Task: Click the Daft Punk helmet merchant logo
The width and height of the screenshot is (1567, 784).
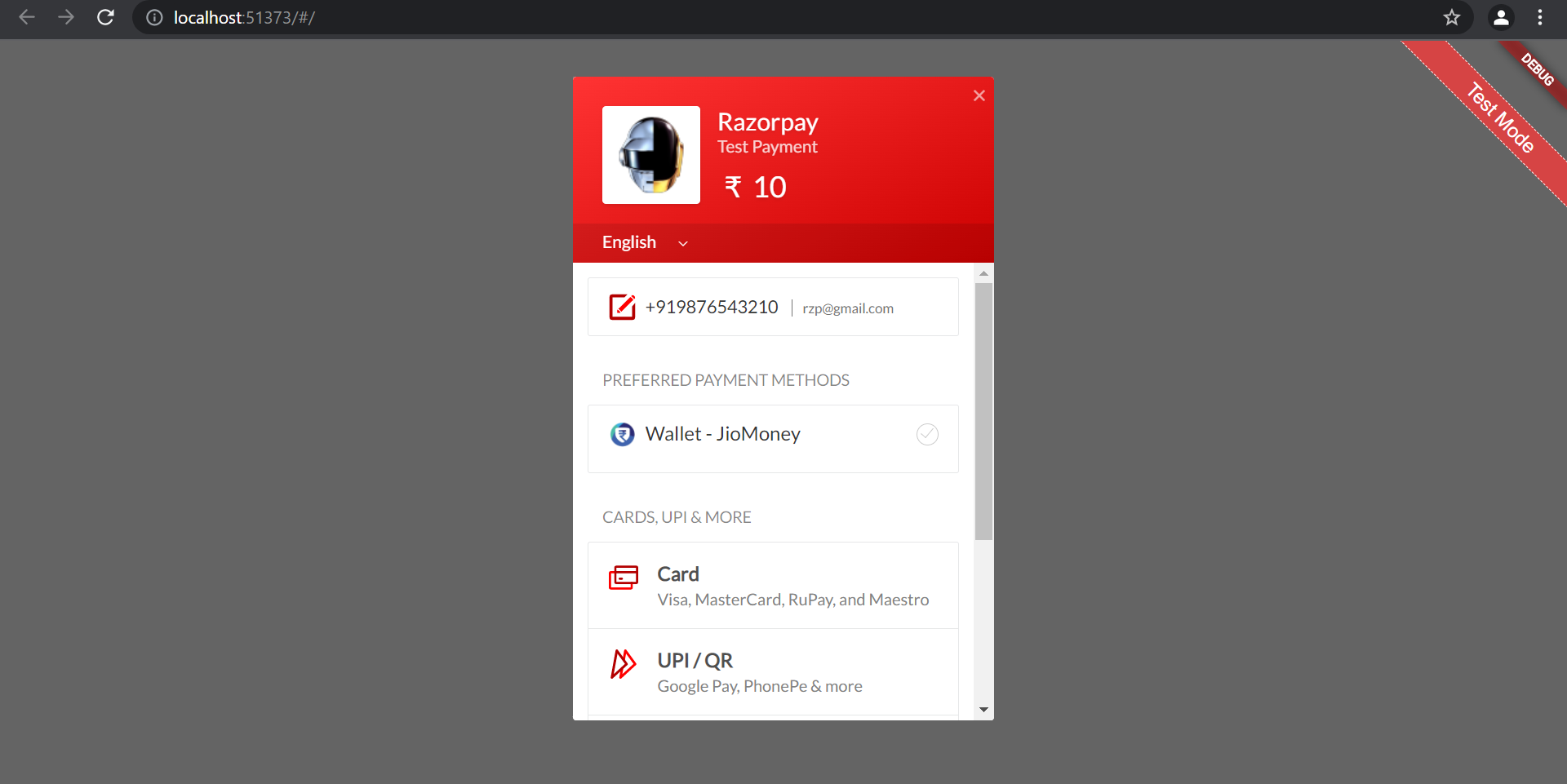Action: (x=651, y=155)
